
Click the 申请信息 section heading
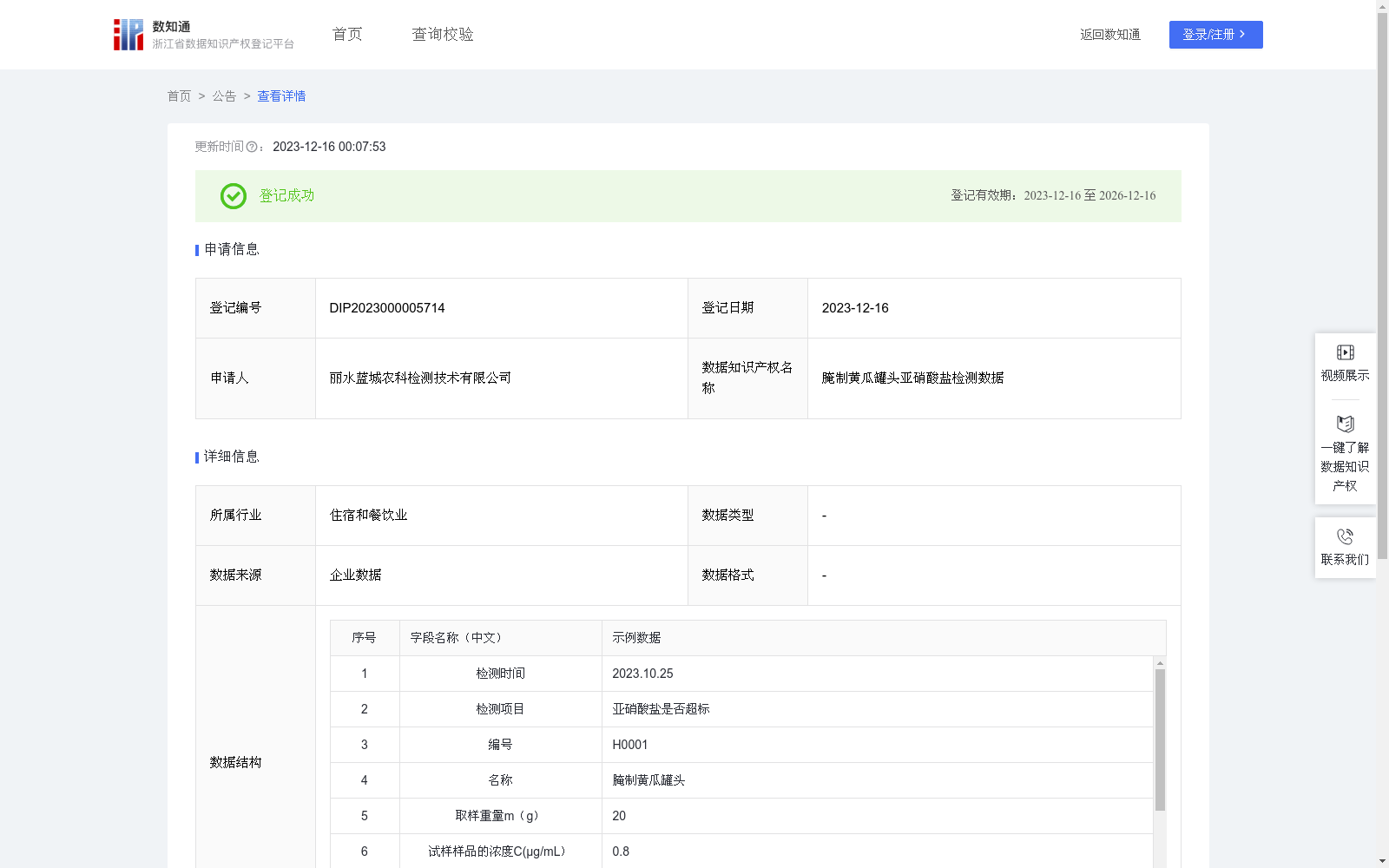point(232,250)
